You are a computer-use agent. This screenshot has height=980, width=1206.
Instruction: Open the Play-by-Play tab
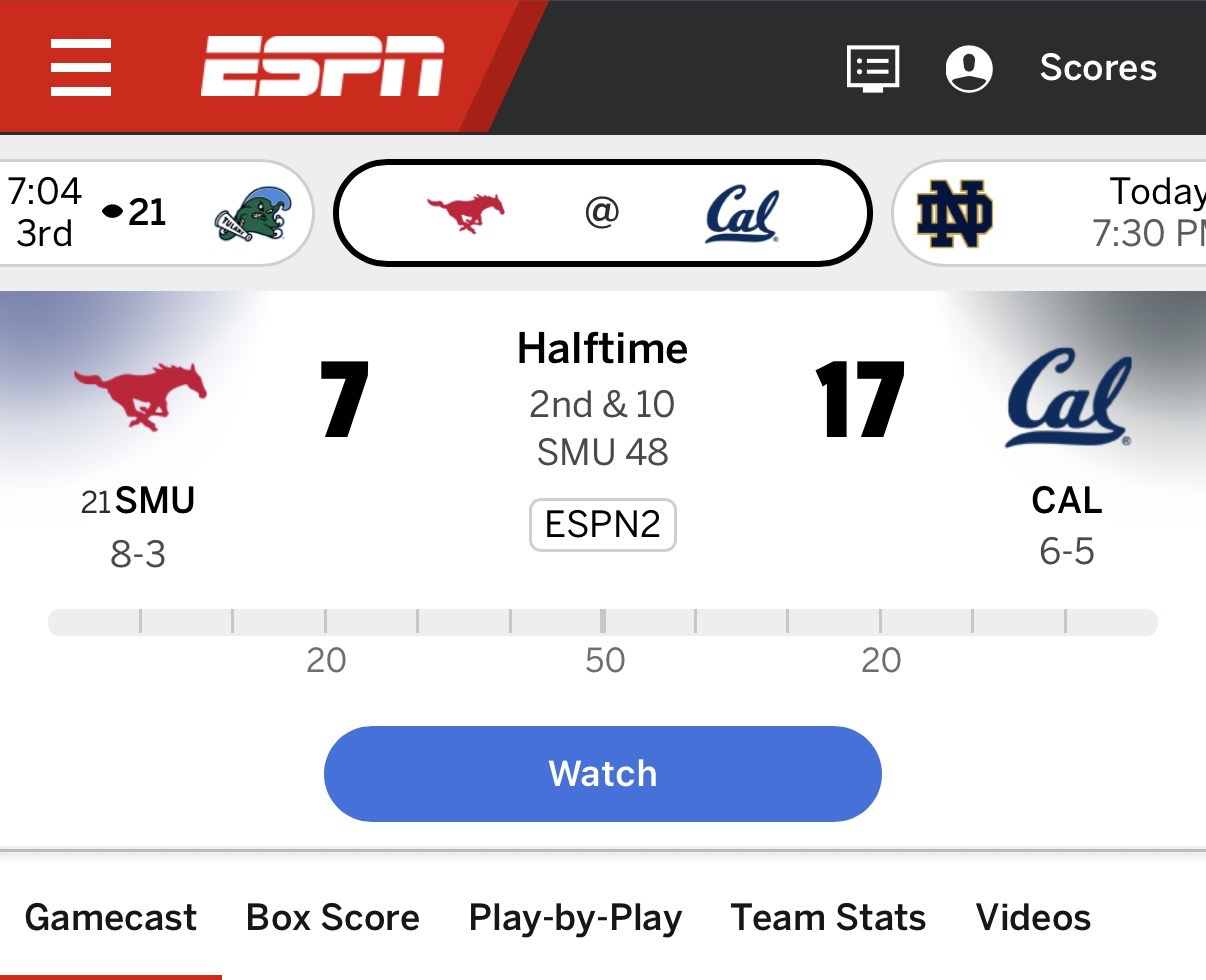(x=575, y=917)
